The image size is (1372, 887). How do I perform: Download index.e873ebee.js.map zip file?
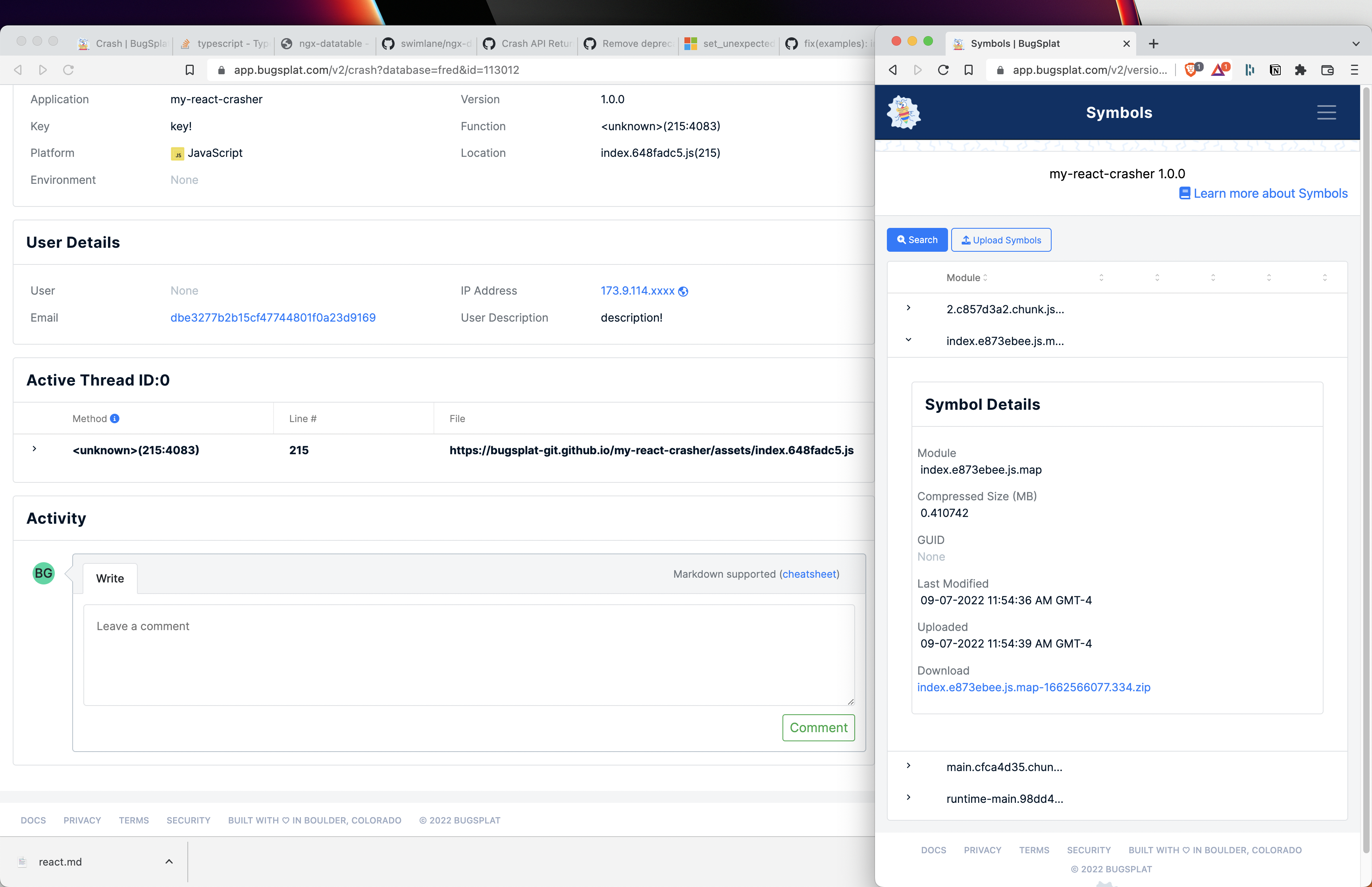click(1033, 687)
